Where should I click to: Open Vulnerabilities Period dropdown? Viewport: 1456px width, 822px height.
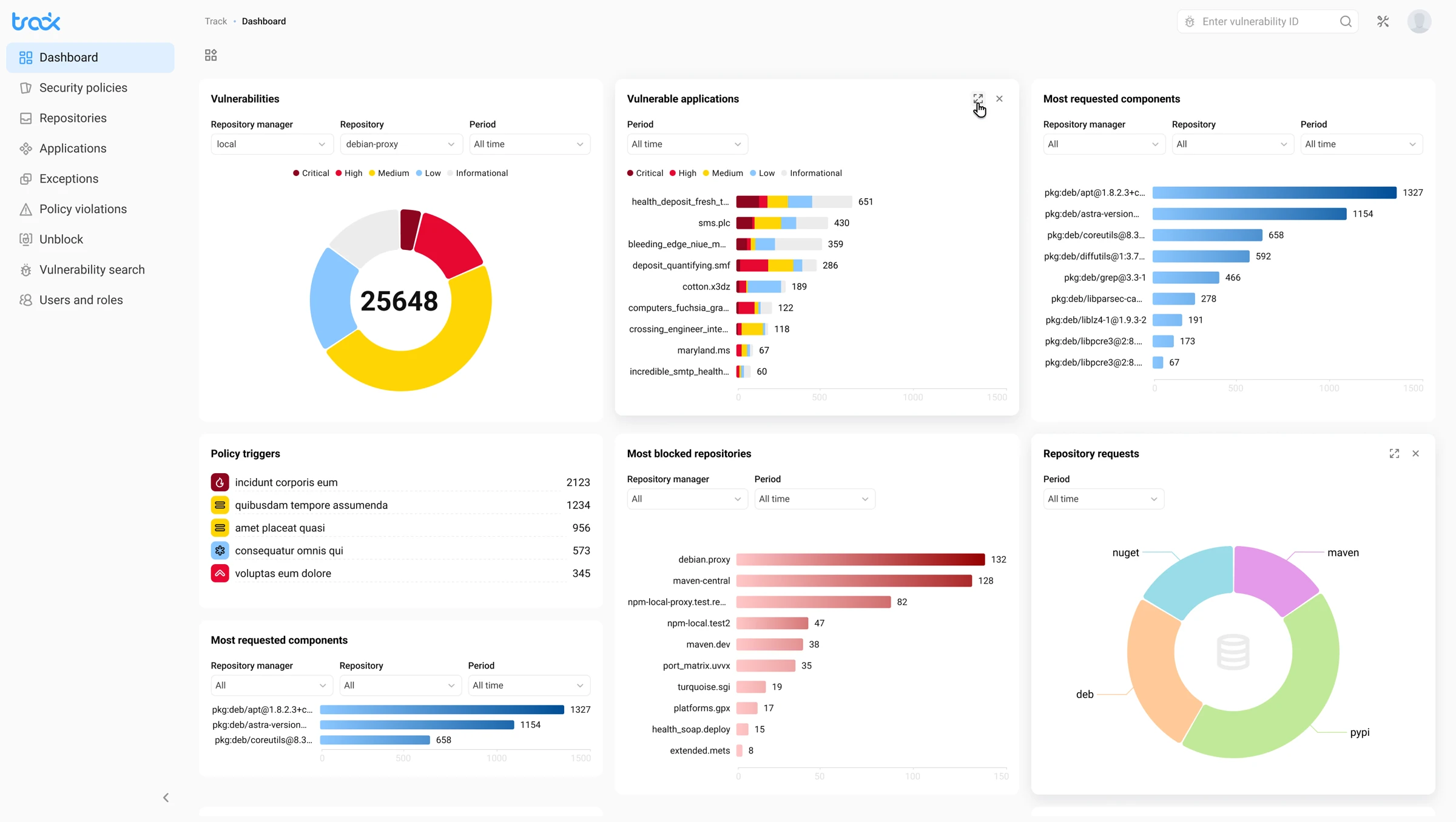[530, 144]
